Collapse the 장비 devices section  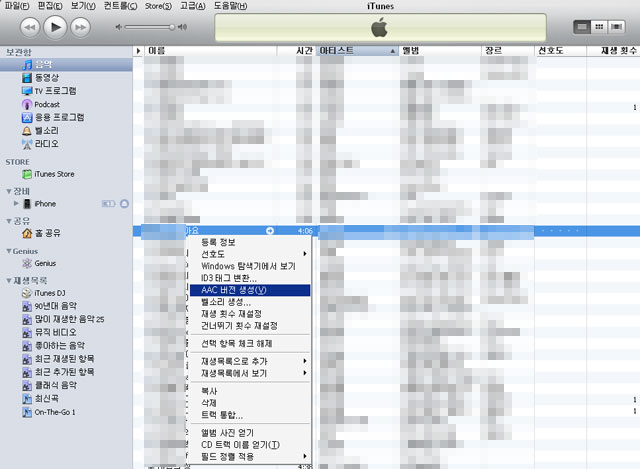coord(9,191)
